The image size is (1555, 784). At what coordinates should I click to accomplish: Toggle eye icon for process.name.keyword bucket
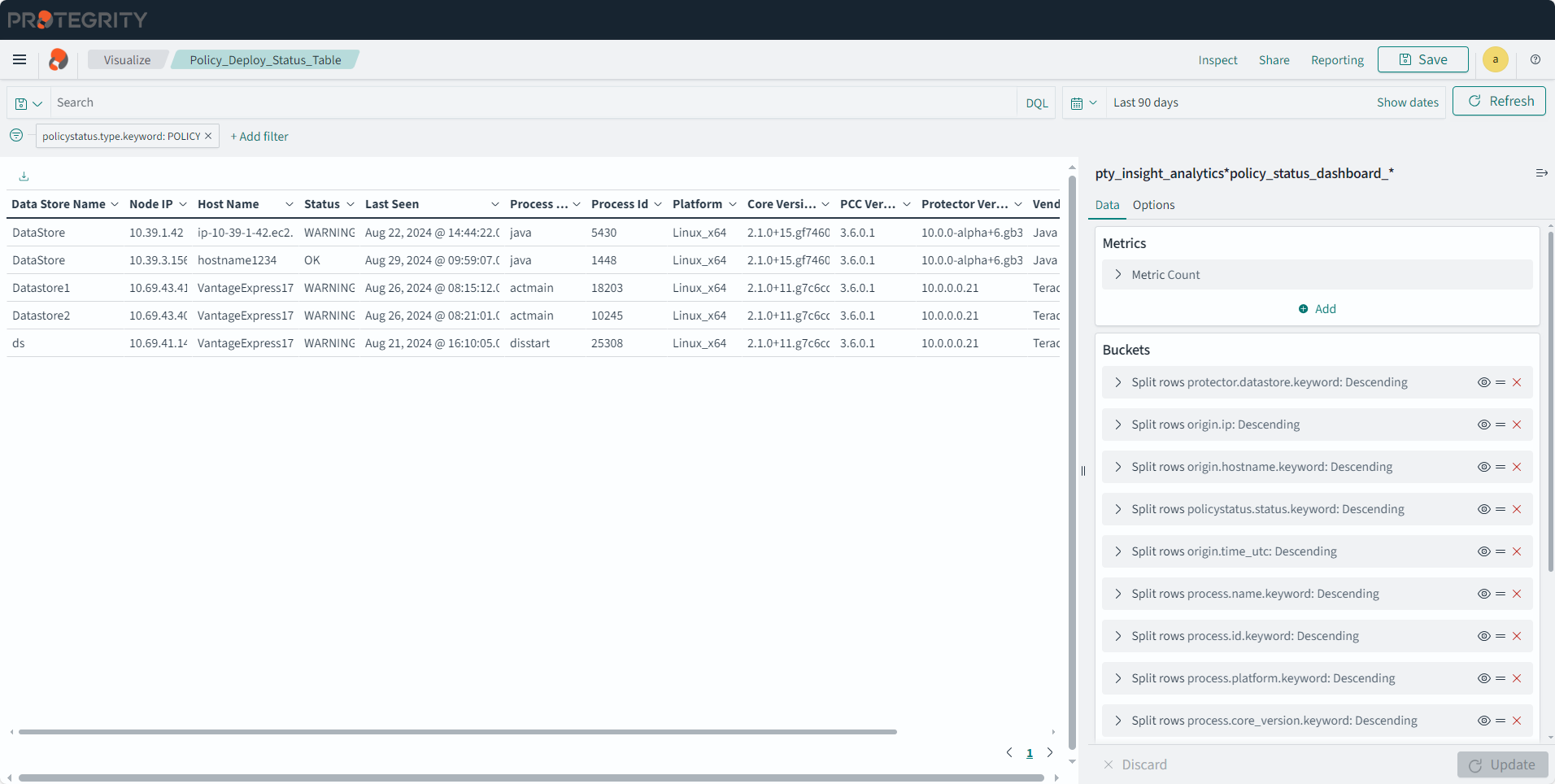[1483, 594]
